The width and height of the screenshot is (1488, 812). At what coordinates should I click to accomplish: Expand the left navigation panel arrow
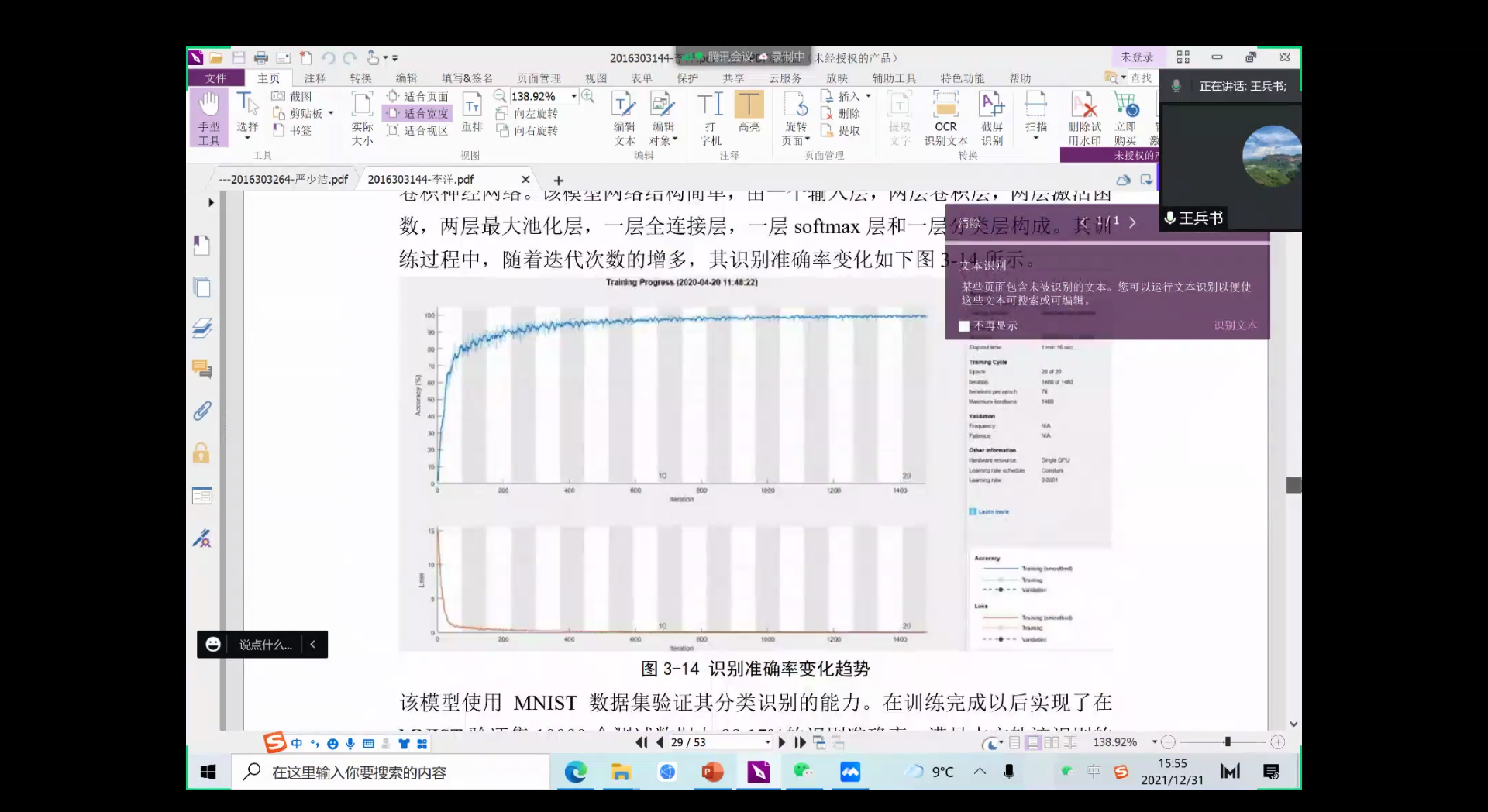(211, 202)
